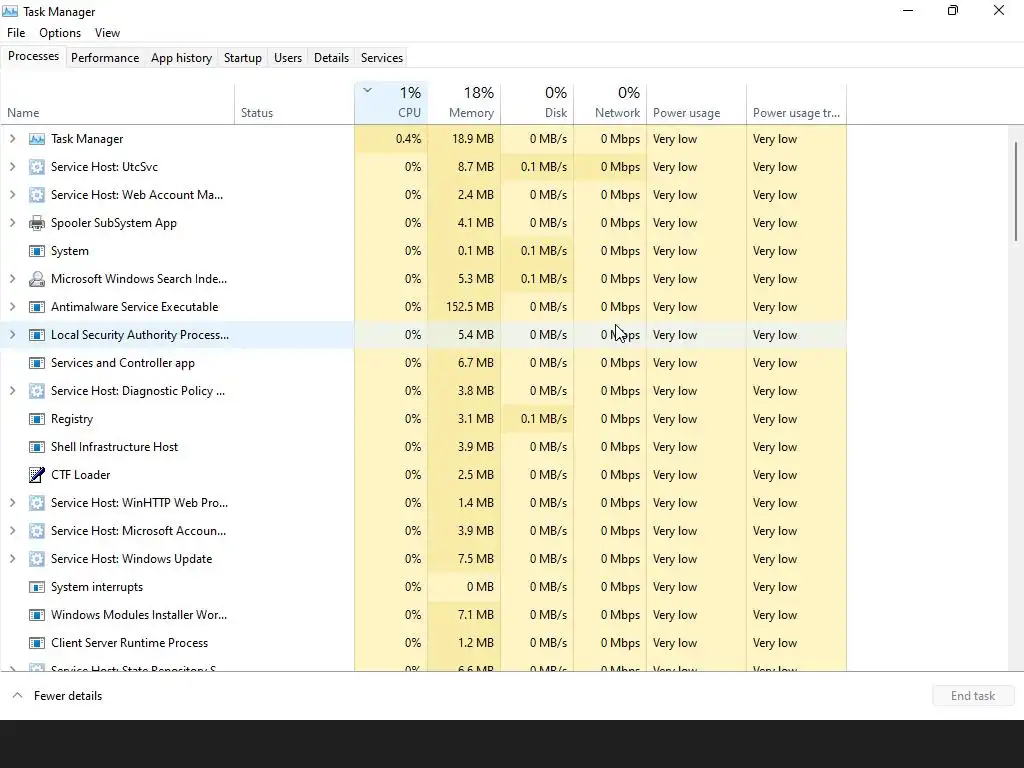The height and width of the screenshot is (768, 1024).
Task: Click the Antimalware Service Executable icon
Action: point(37,307)
